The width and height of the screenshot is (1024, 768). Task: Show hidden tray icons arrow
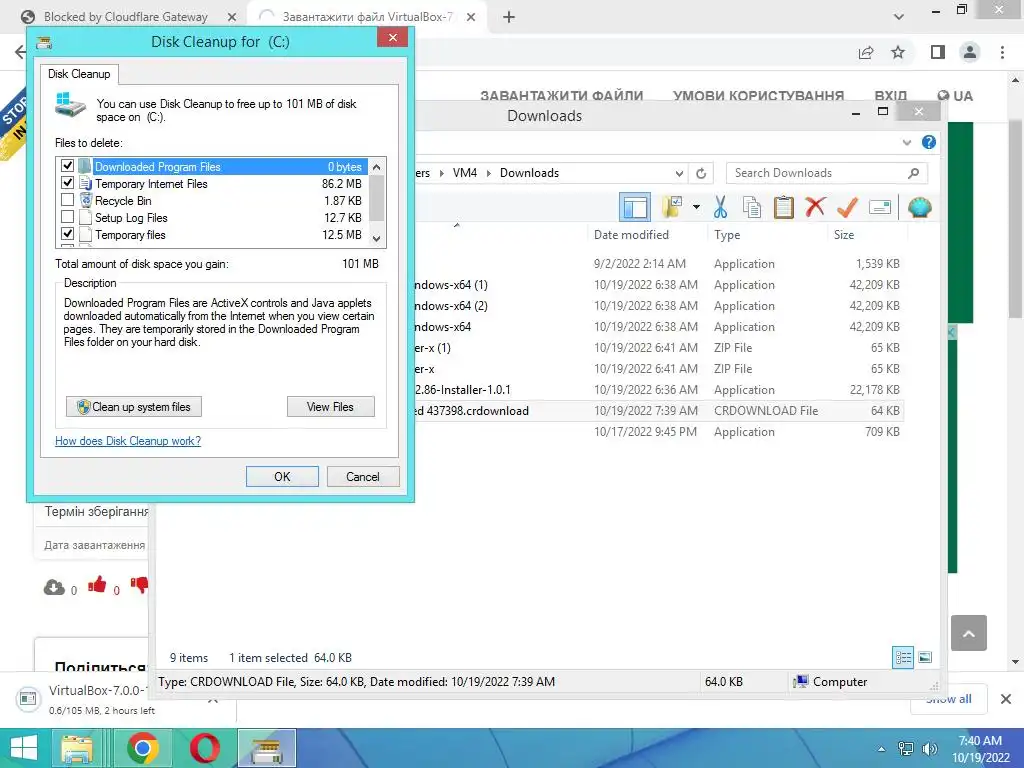pyautogui.click(x=882, y=749)
